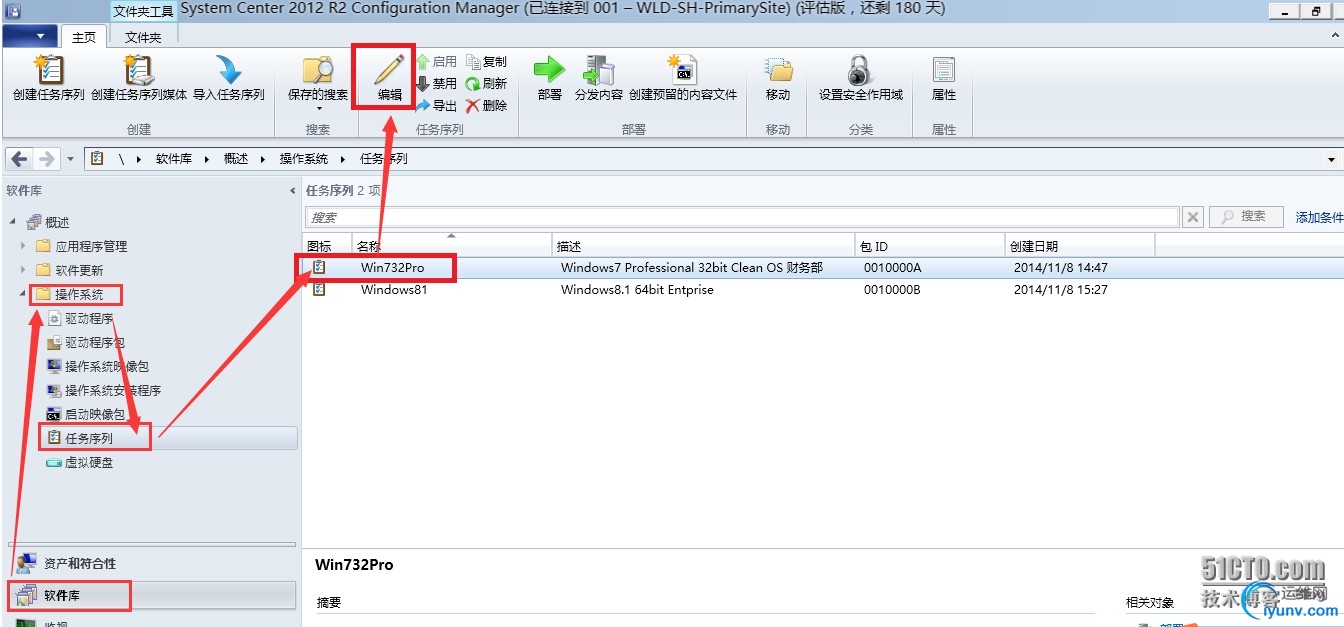Click the Export (导出) ribbon command

(436, 106)
